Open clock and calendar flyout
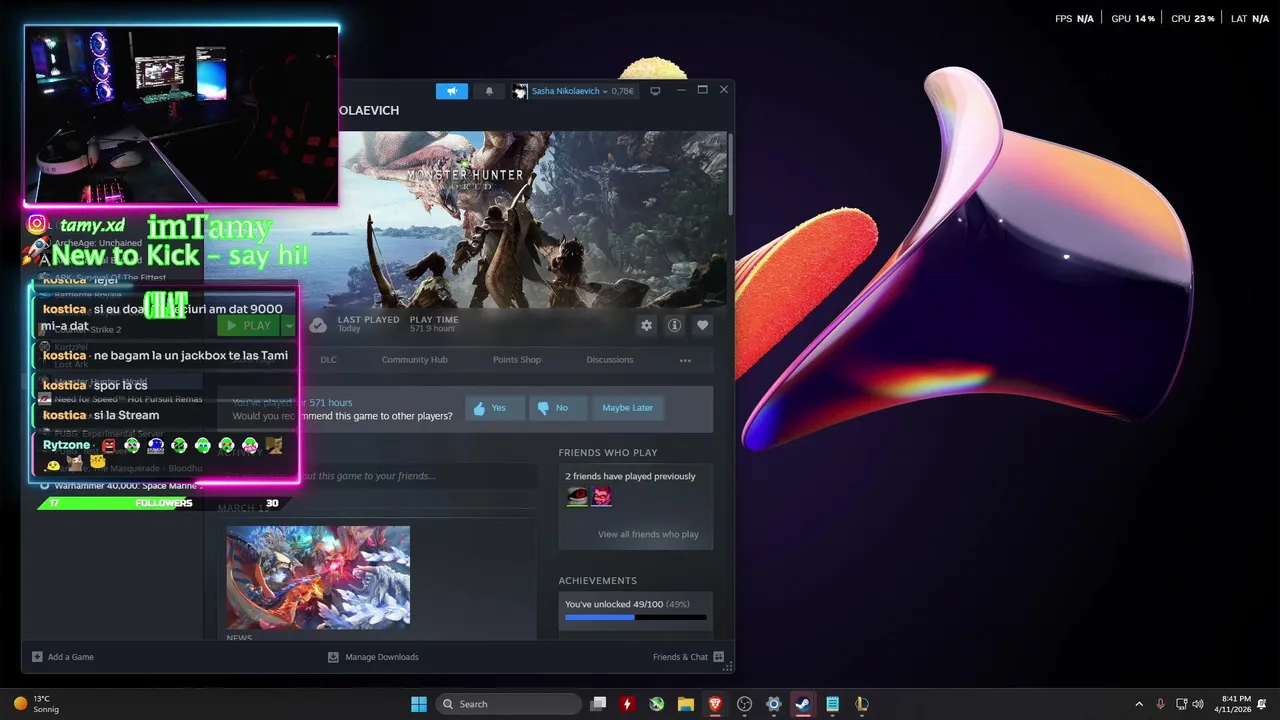Viewport: 1280px width, 720px height. [1233, 704]
